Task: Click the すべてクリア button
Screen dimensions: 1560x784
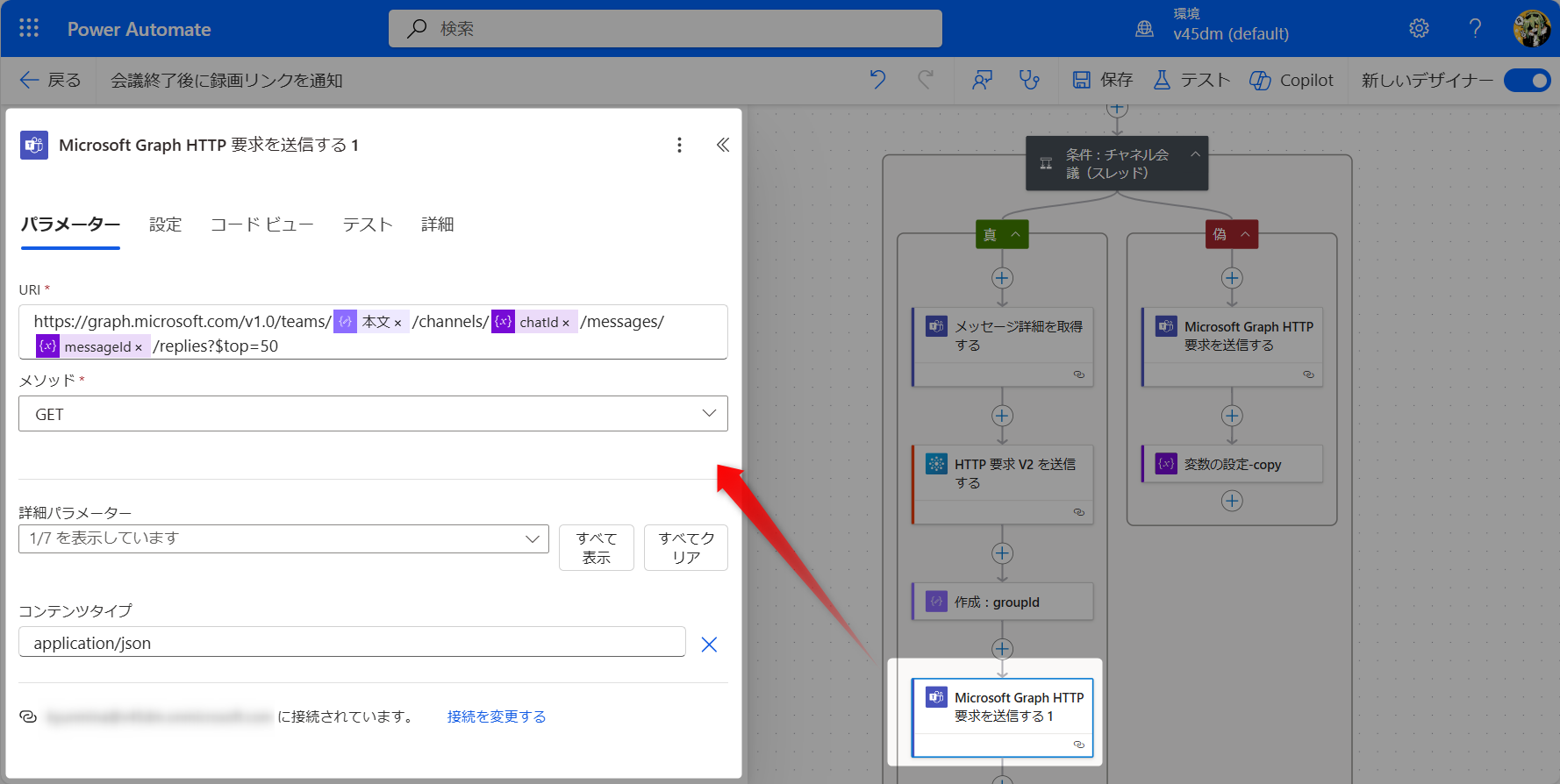Action: (x=686, y=547)
